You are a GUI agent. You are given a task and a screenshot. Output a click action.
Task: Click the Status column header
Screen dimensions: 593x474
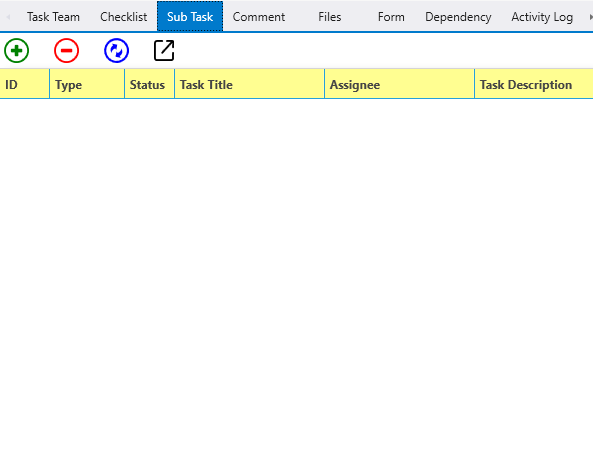coord(149,84)
